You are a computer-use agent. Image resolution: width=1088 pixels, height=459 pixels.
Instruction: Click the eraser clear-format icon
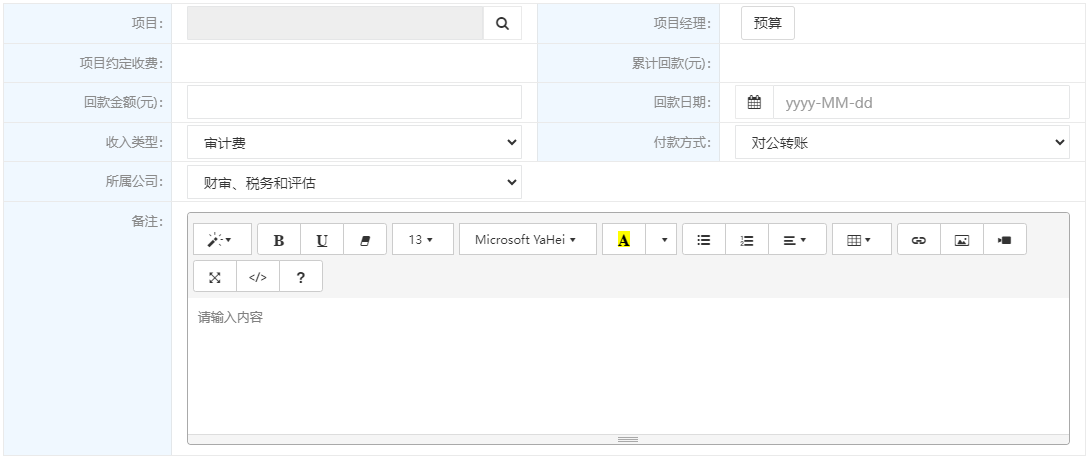365,239
